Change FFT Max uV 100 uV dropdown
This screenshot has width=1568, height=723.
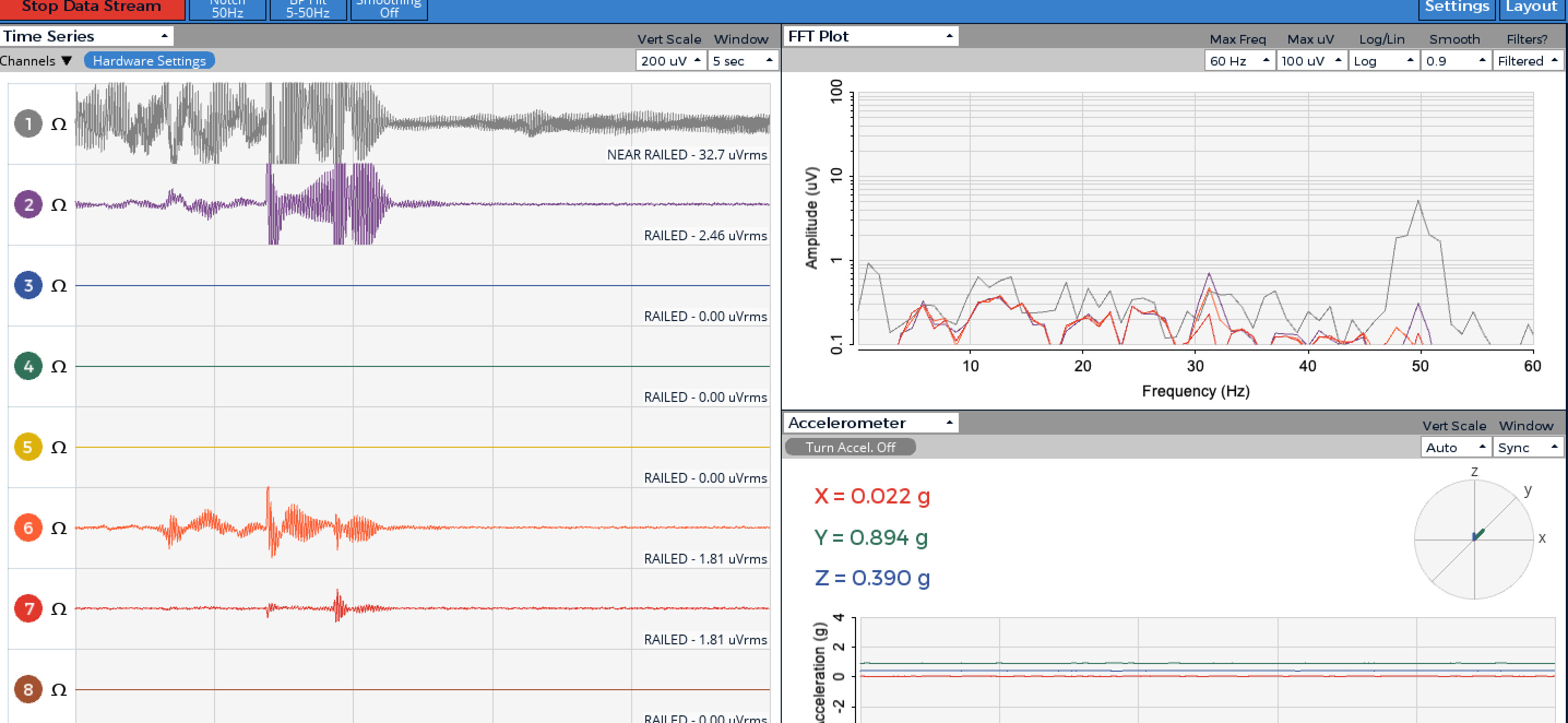[x=1312, y=61]
